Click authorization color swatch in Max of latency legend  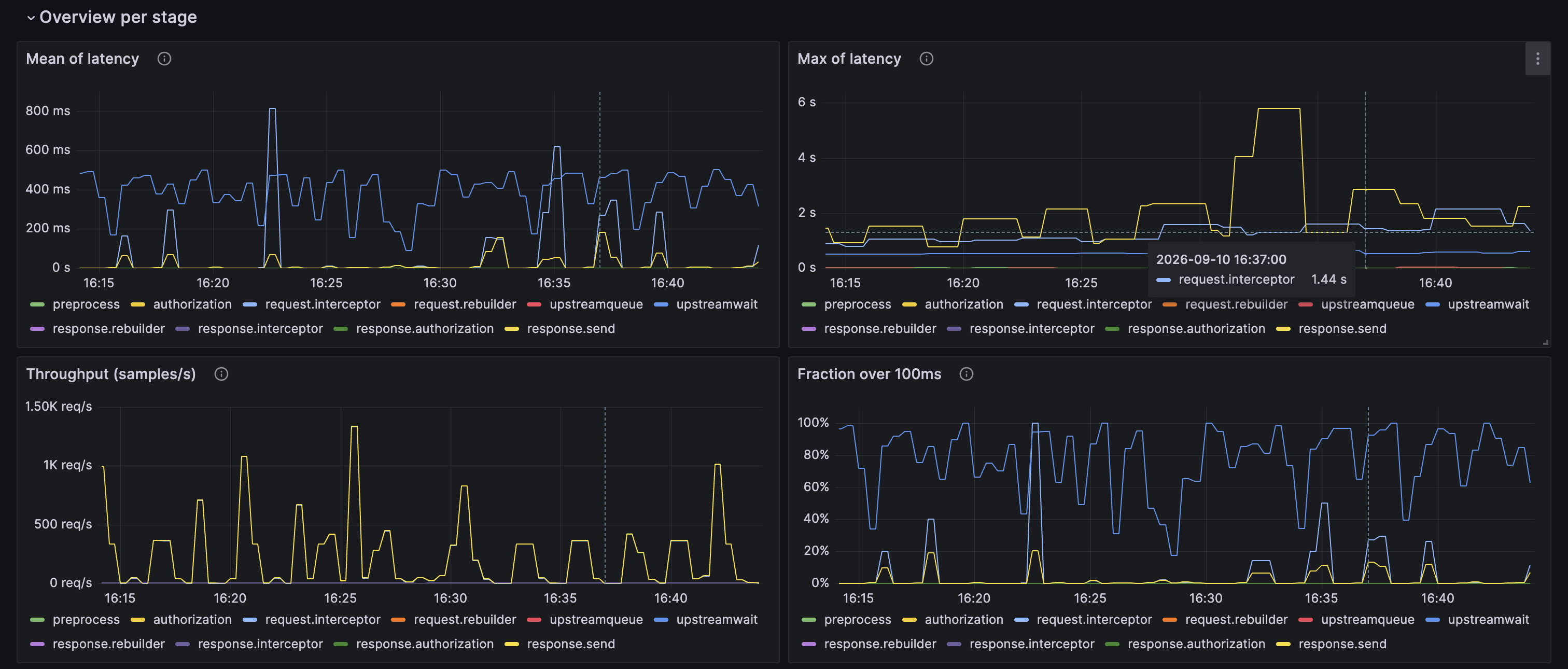[909, 304]
